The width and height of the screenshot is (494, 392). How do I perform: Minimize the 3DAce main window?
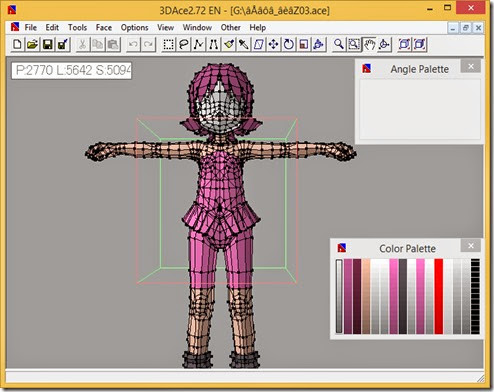[430, 9]
